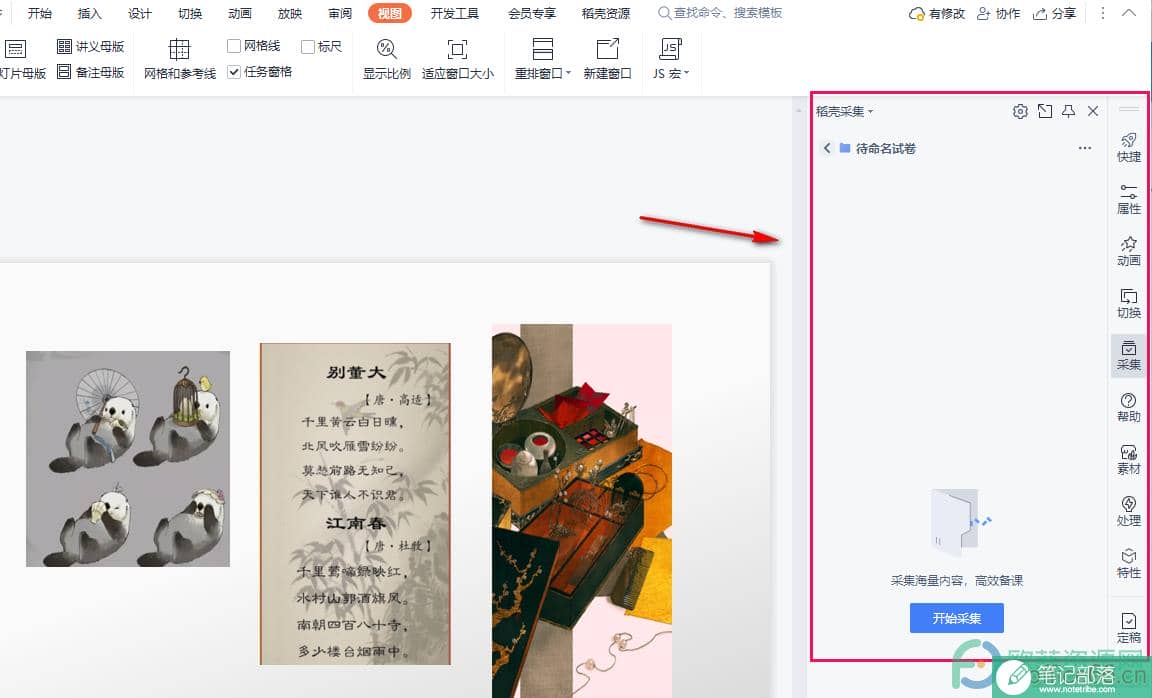This screenshot has height=698, width=1152.
Task: Click the 有修改 cloud status icon
Action: (x=937, y=13)
